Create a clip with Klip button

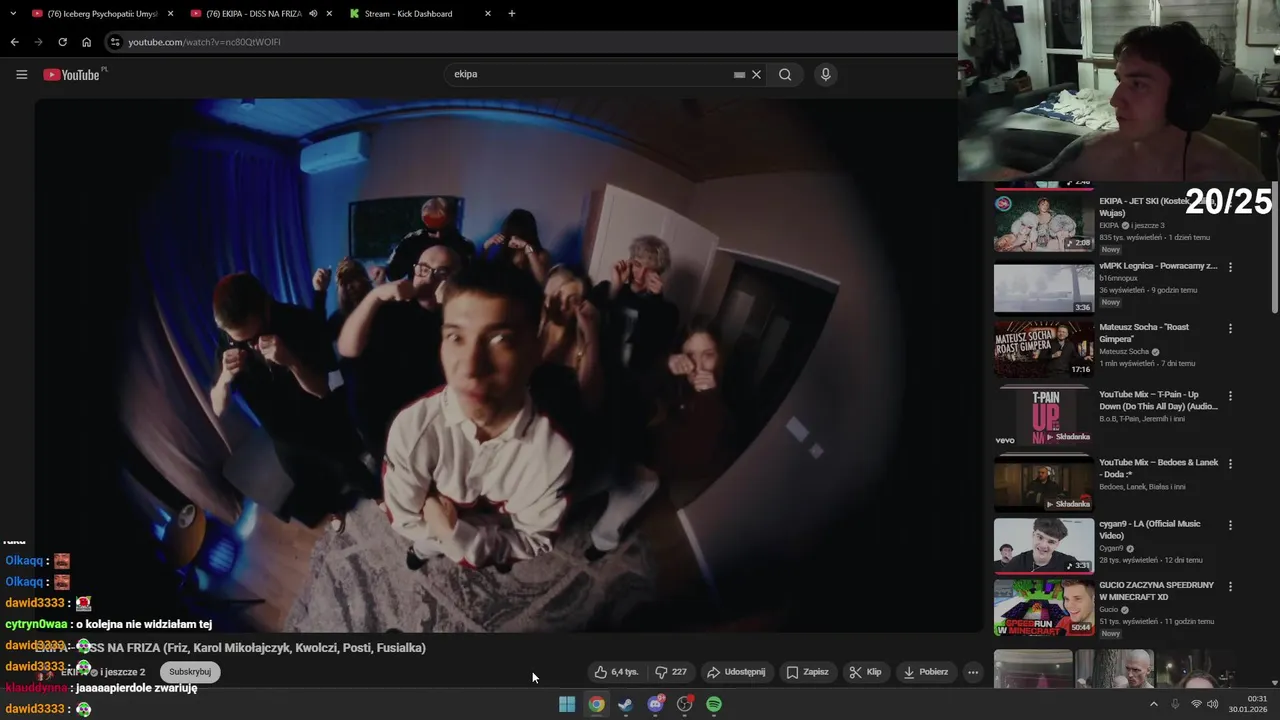[865, 672]
